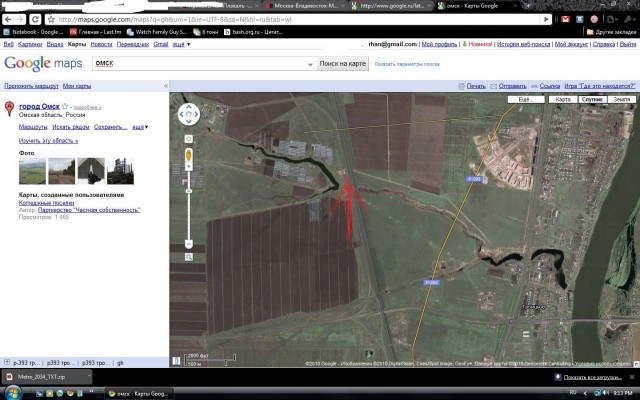Switch map view to Карта

click(563, 99)
